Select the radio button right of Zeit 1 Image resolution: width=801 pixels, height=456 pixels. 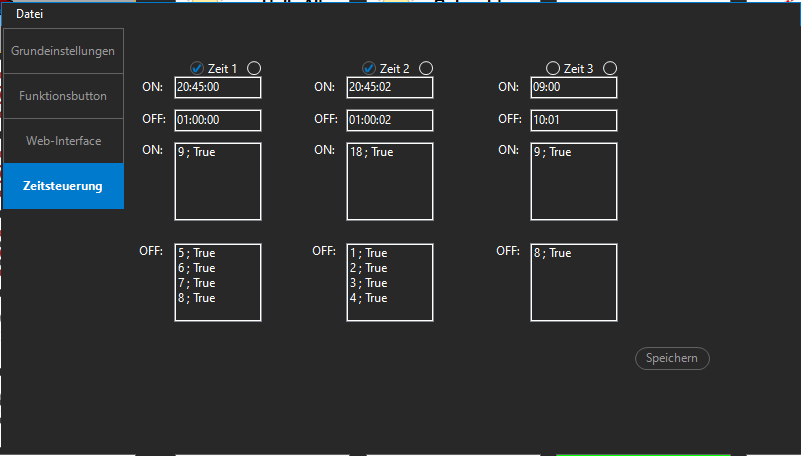(x=254, y=68)
